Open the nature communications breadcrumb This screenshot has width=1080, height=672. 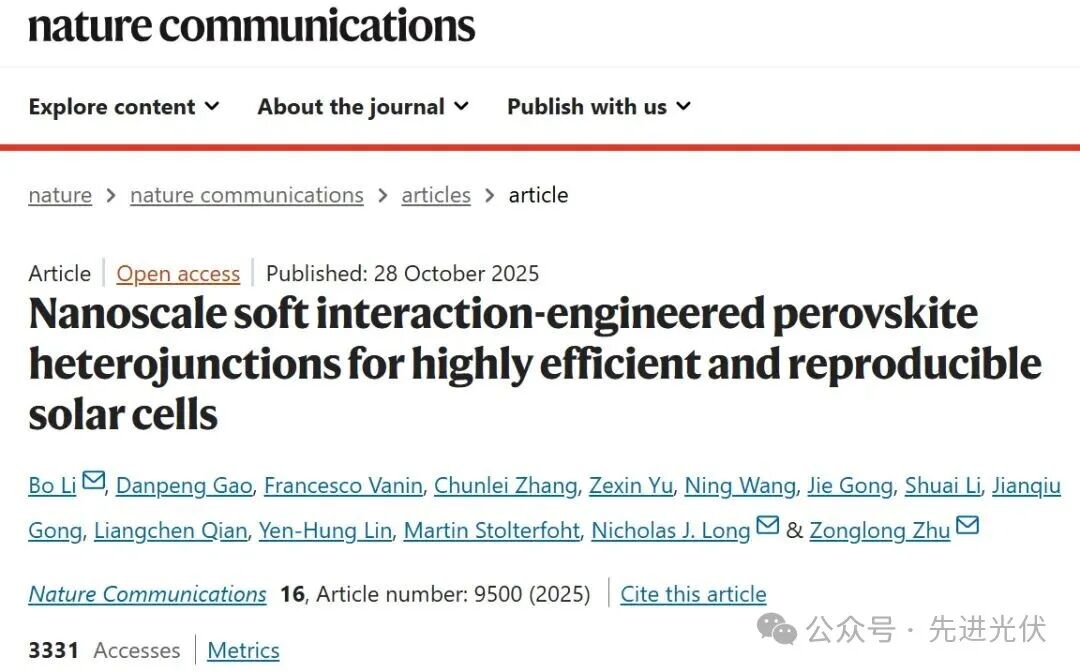[x=247, y=195]
